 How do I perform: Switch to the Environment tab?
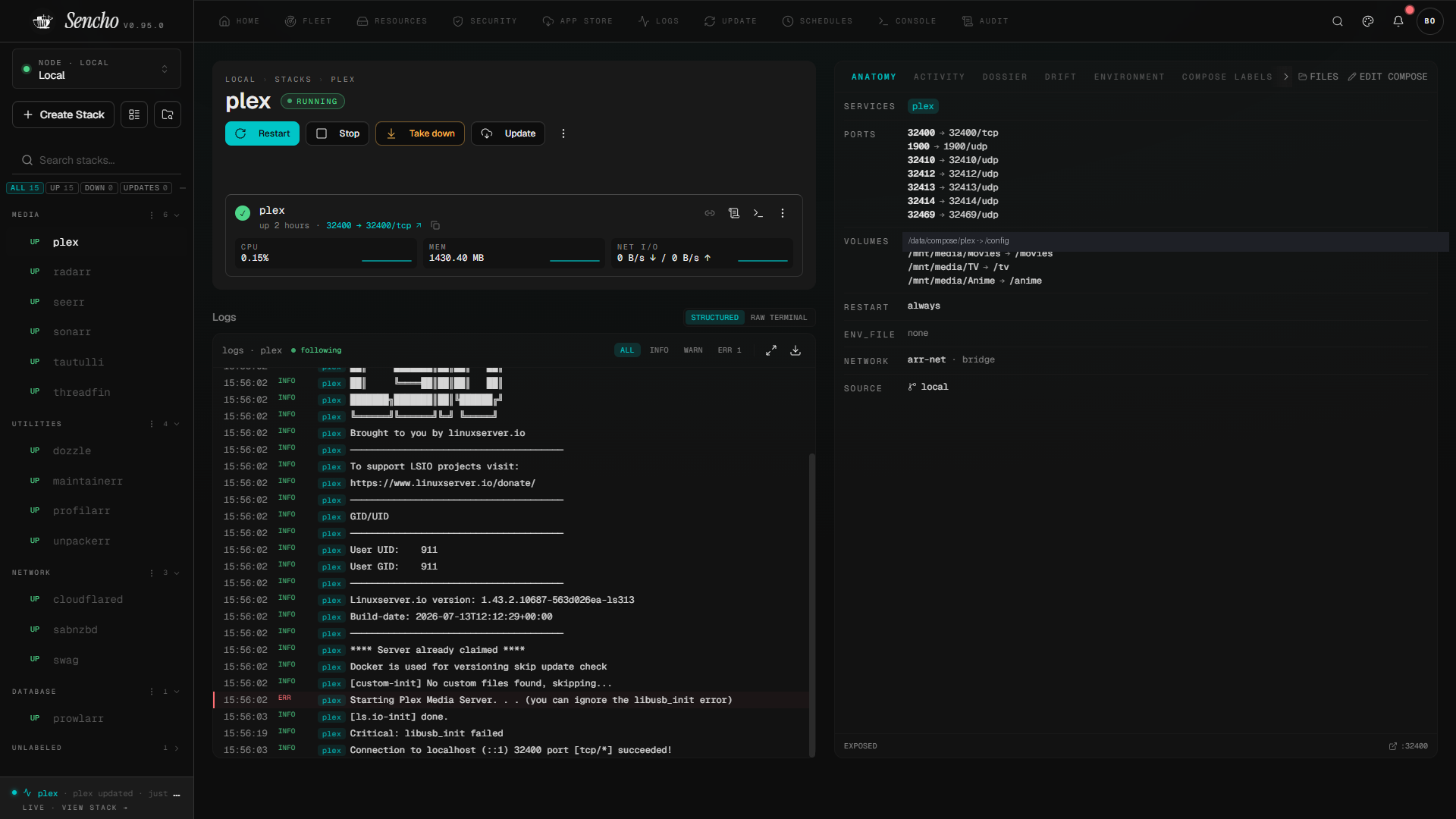pyautogui.click(x=1129, y=77)
